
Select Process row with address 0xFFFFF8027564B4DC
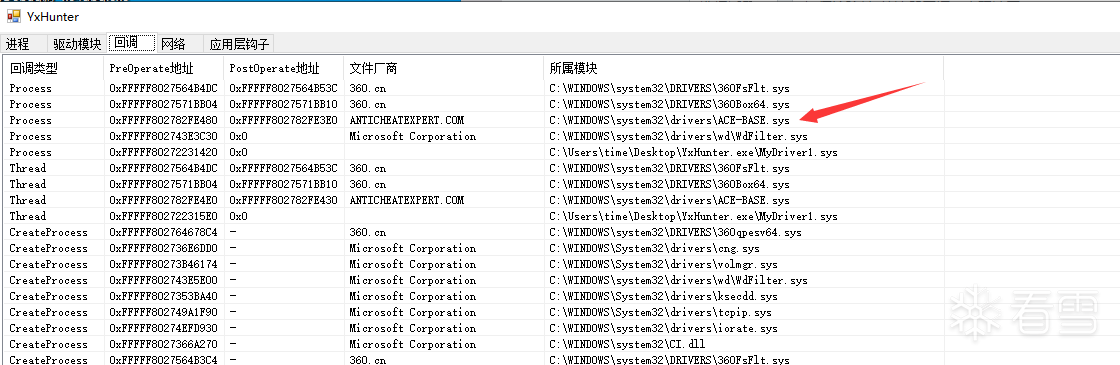474,89
